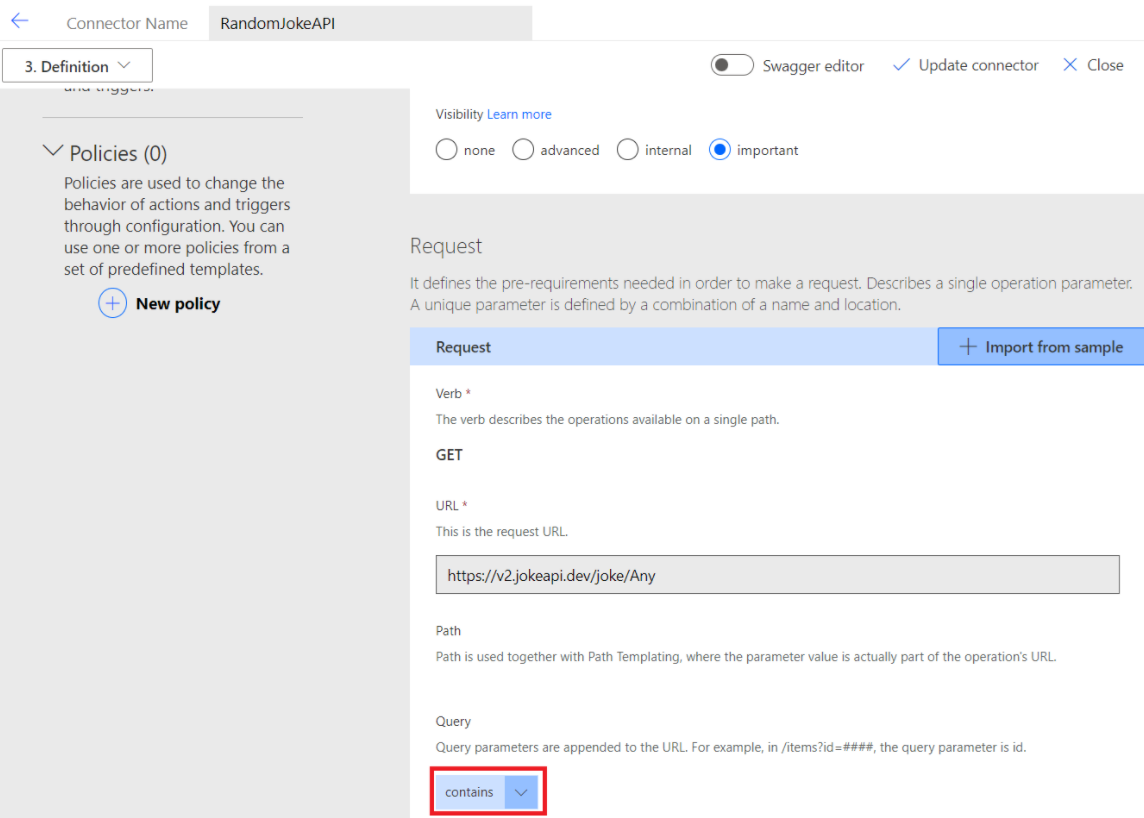1144x818 pixels.
Task: Select the 'advanced' visibility radio button
Action: (523, 150)
